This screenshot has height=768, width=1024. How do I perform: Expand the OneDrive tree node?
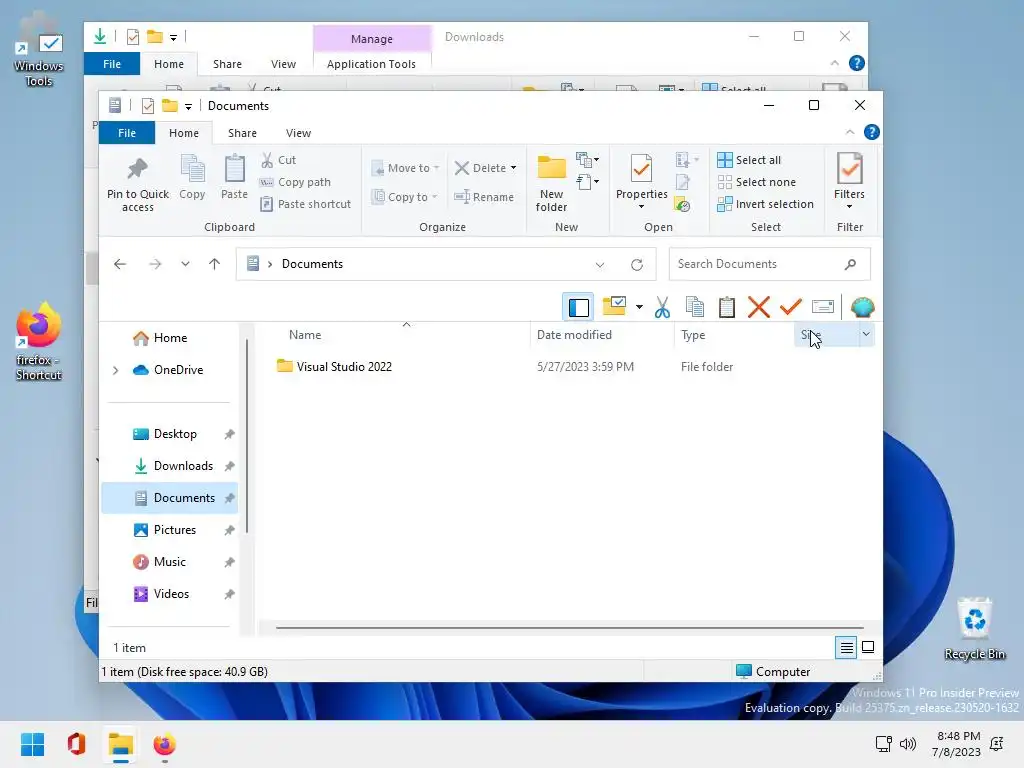(x=116, y=370)
